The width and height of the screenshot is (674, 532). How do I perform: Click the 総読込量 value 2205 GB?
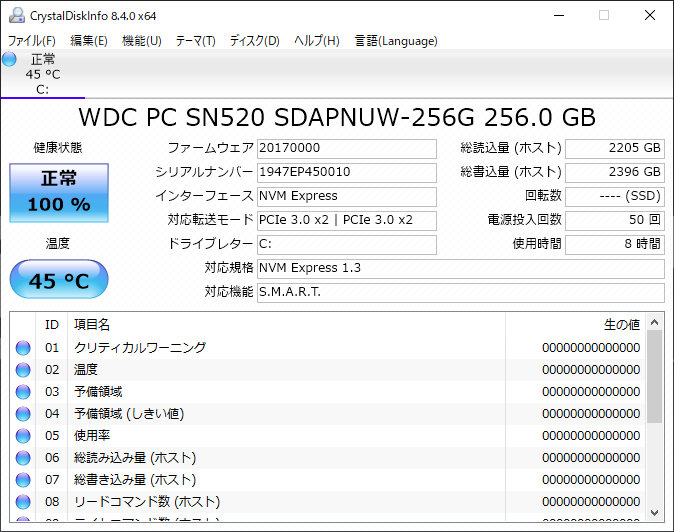pyautogui.click(x=615, y=149)
